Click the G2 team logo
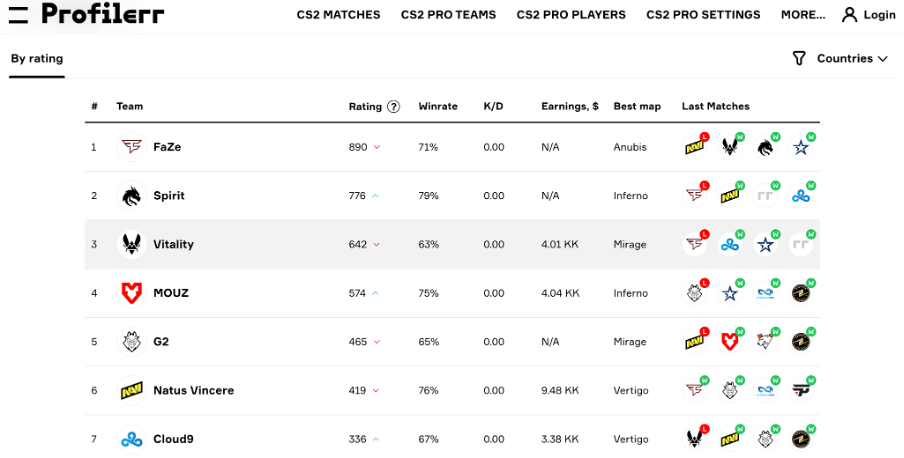 point(131,341)
